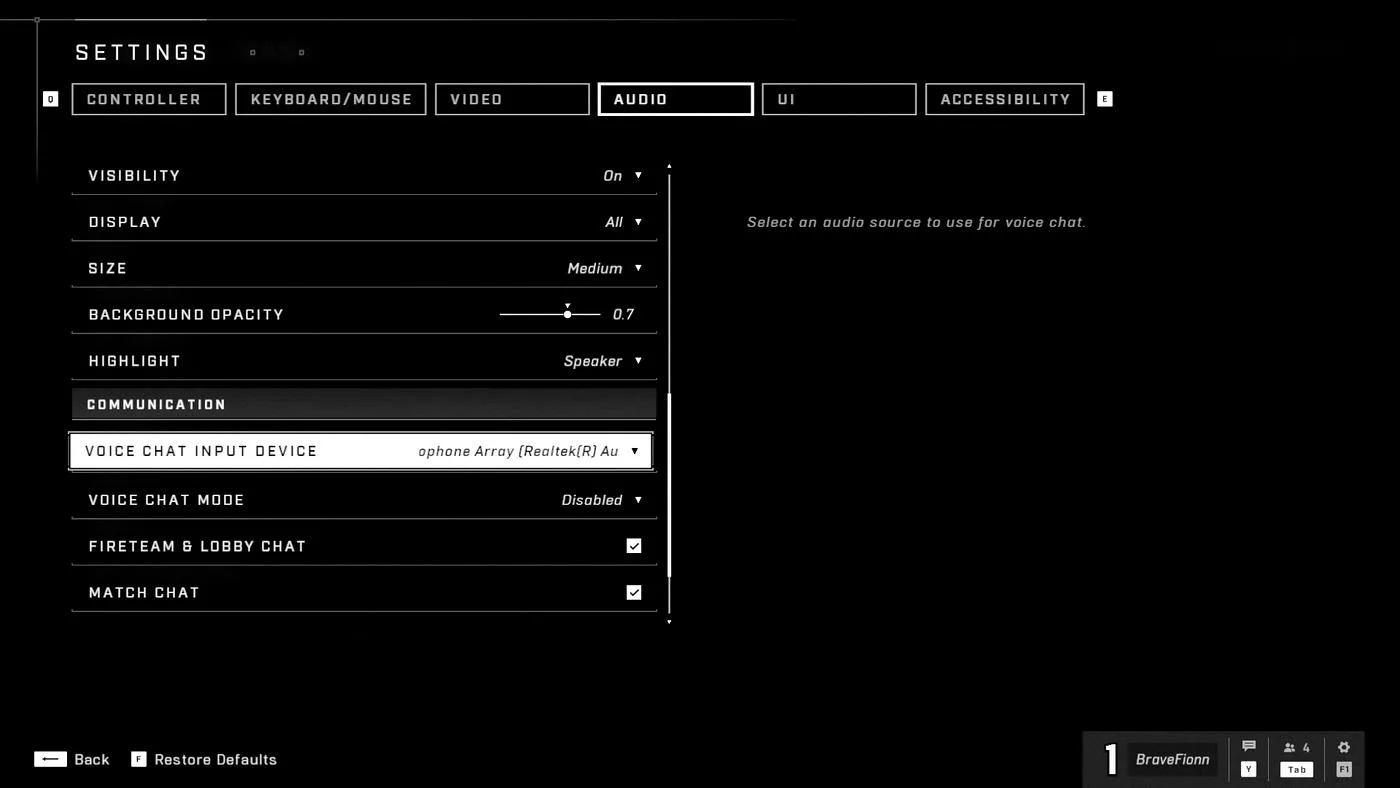
Task: Switch to the Controller tab
Action: (x=148, y=99)
